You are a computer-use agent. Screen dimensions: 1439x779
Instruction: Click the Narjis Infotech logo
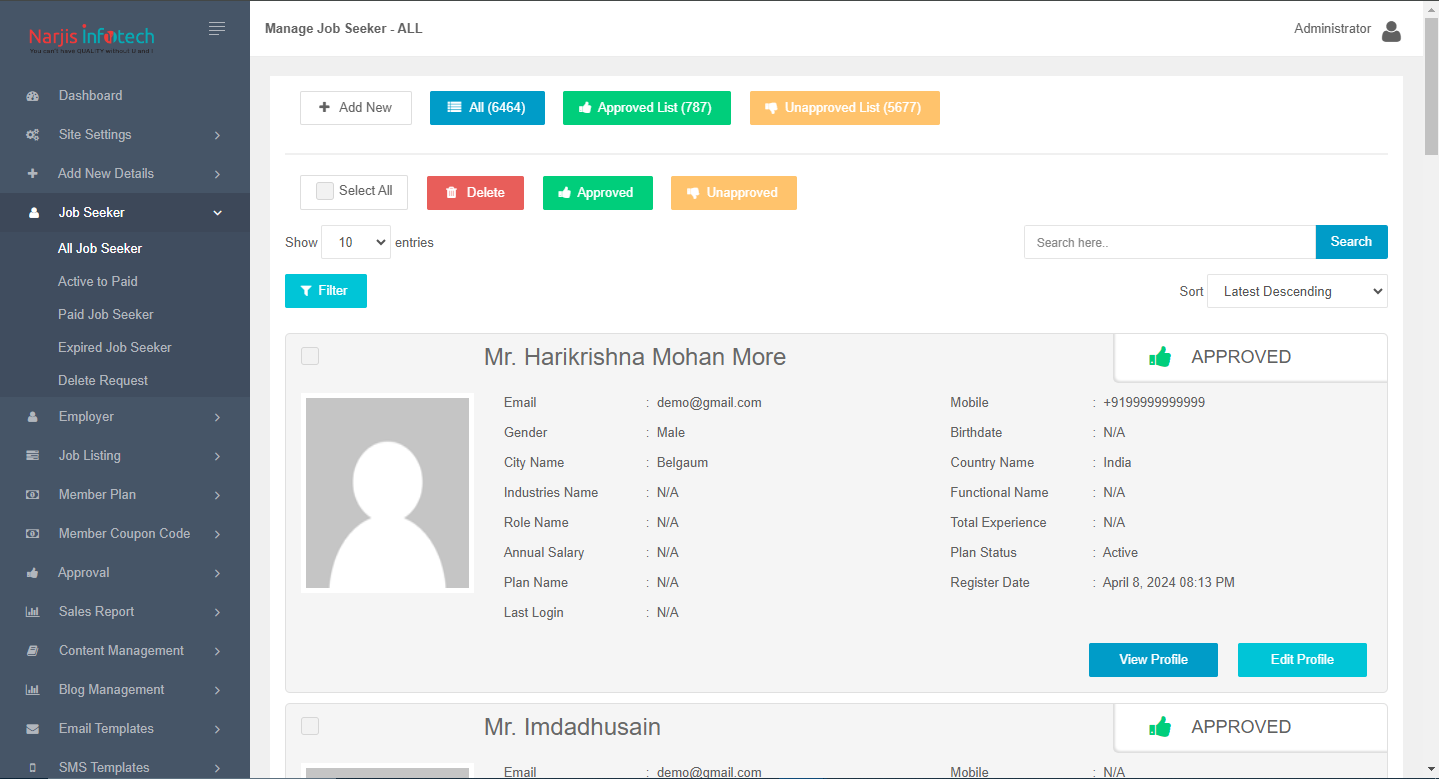pos(92,38)
